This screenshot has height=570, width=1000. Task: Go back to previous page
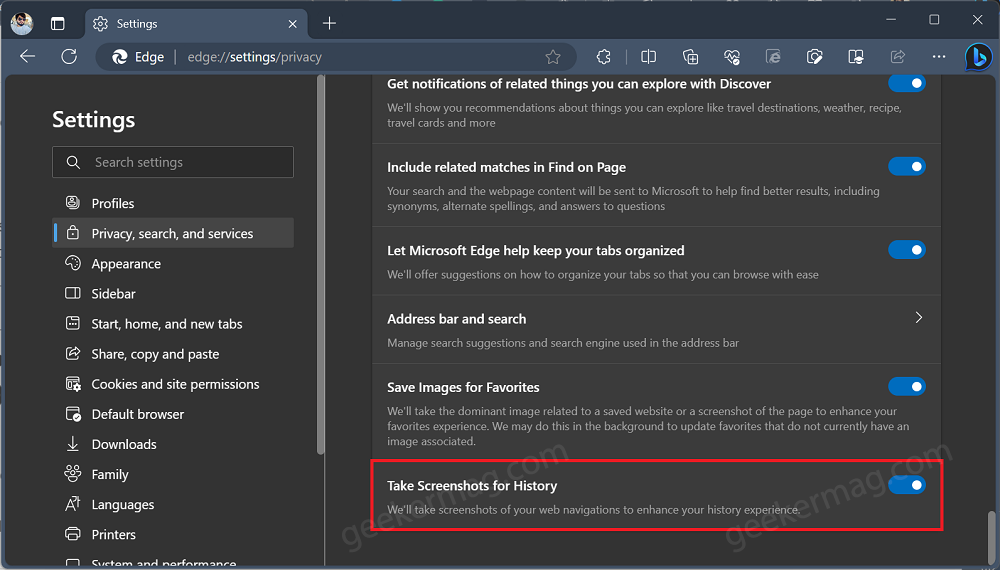tap(27, 57)
